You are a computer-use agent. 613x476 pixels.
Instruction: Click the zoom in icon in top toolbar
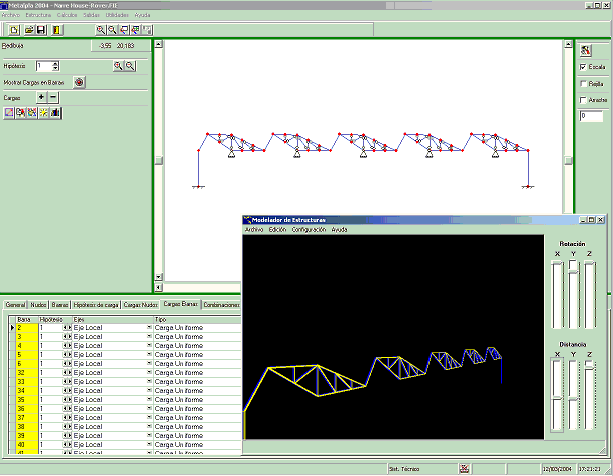[100, 30]
